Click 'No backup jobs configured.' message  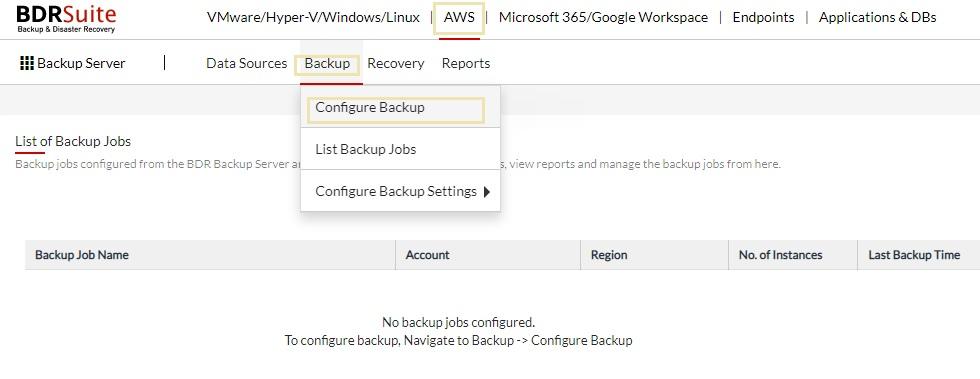tap(458, 323)
